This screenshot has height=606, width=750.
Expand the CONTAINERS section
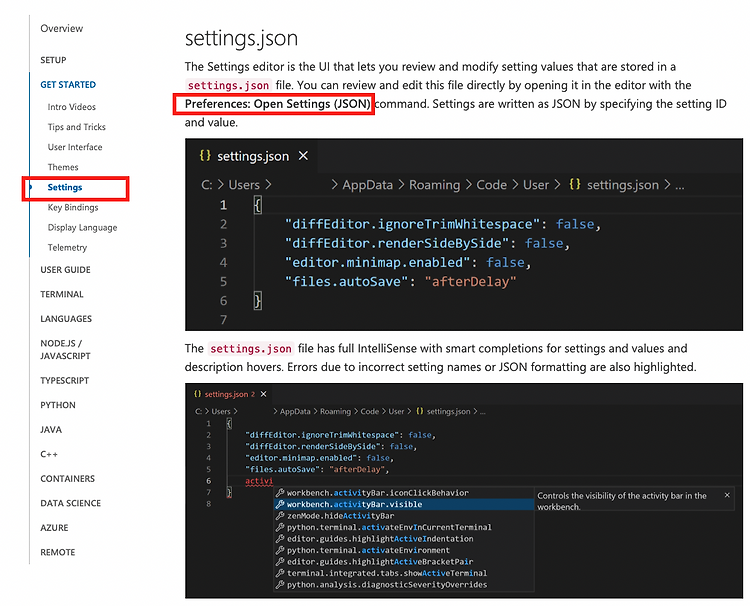pyautogui.click(x=67, y=479)
